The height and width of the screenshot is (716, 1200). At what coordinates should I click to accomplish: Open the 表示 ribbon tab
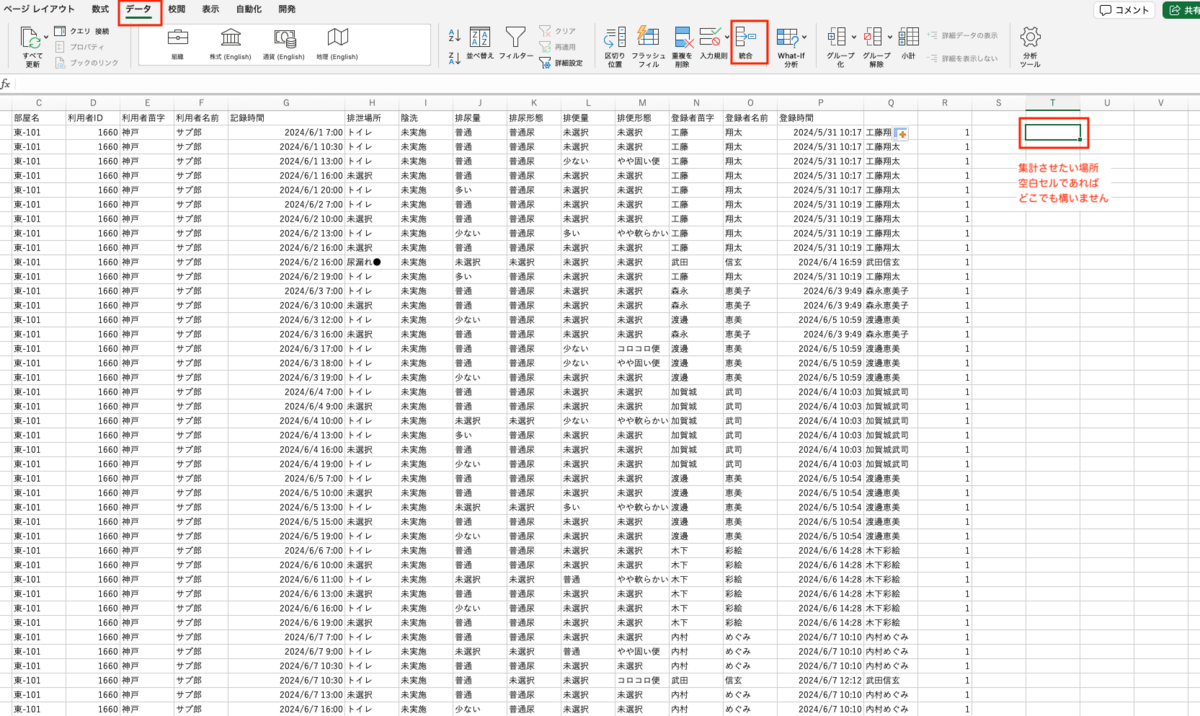click(210, 9)
